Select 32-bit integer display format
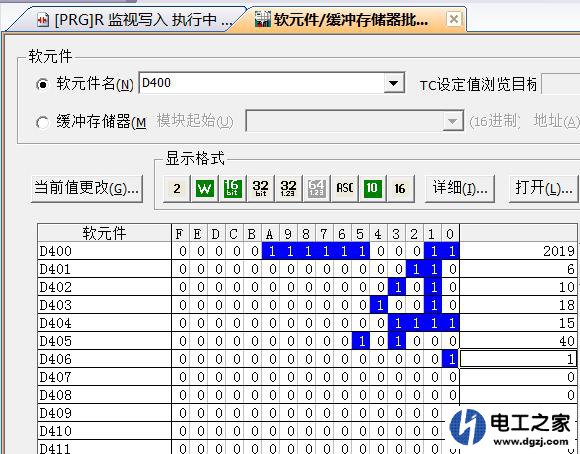Image resolution: width=580 pixels, height=454 pixels. click(260, 188)
